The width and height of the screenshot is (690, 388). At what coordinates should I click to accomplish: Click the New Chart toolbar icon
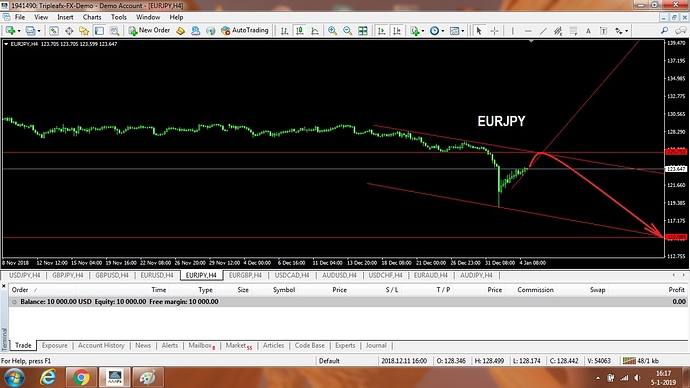(x=10, y=31)
